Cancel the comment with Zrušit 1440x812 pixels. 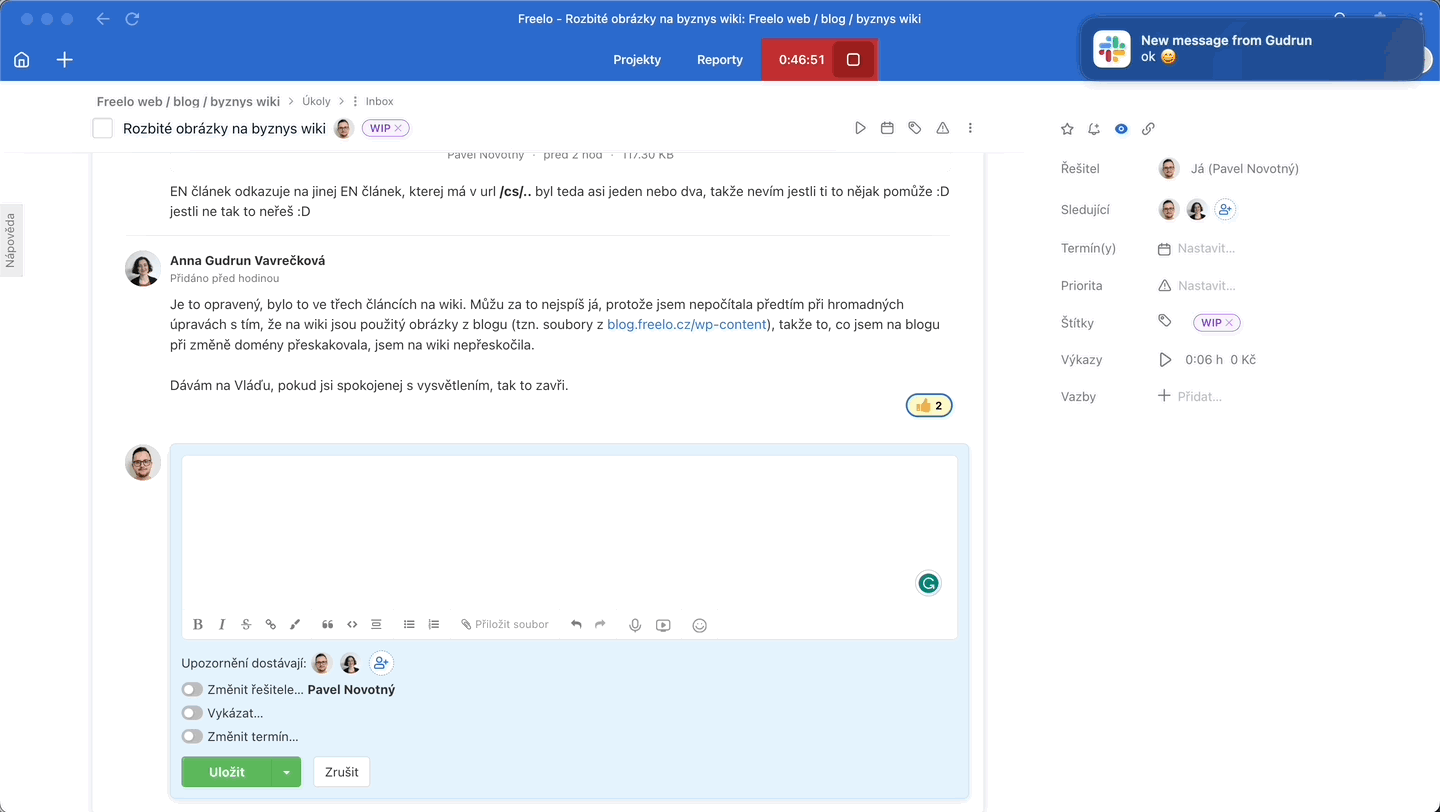[x=342, y=772]
